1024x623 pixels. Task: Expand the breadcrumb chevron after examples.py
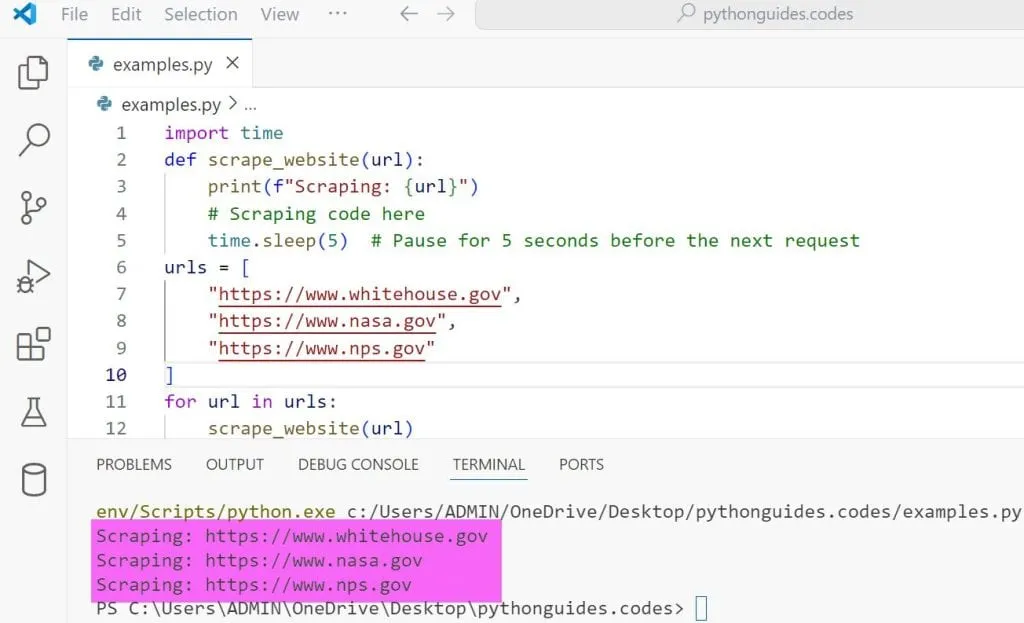[x=232, y=104]
